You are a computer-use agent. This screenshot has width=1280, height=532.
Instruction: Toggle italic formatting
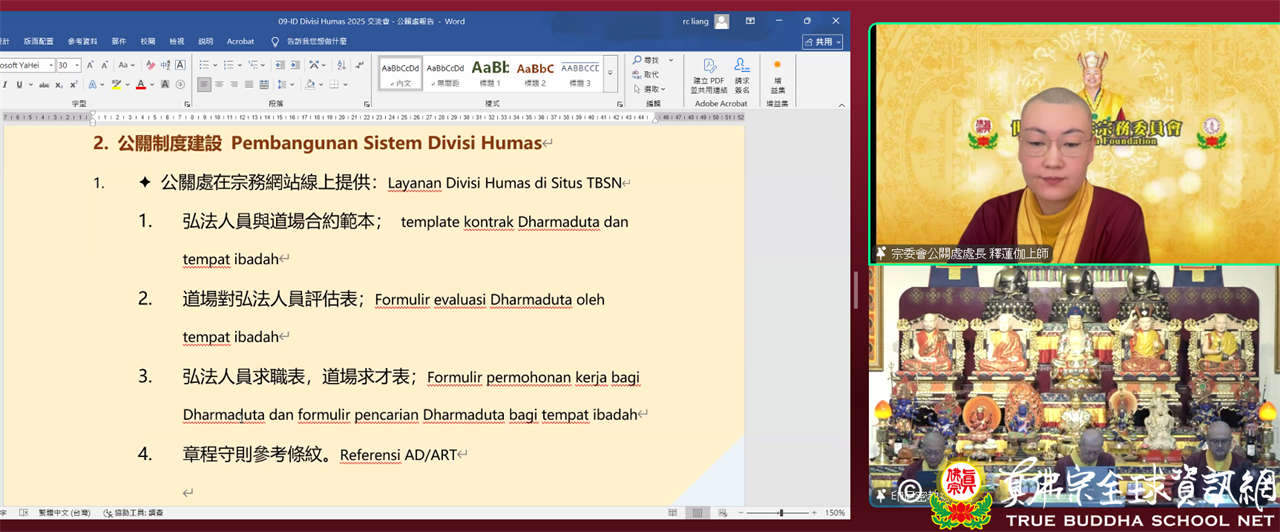(4, 85)
